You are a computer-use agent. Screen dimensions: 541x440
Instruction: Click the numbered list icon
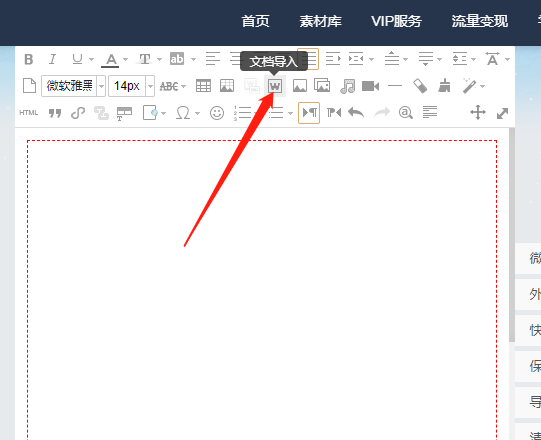click(x=243, y=113)
